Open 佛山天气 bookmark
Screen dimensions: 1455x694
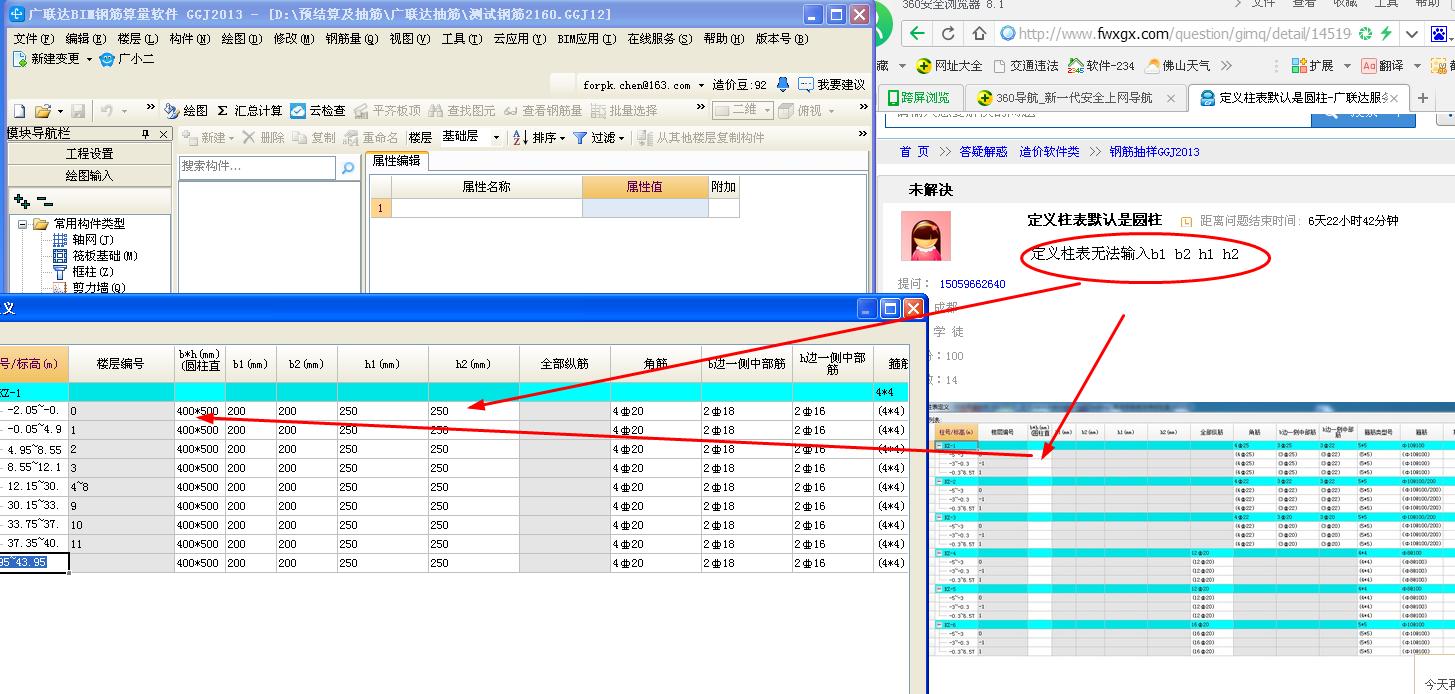click(1177, 66)
